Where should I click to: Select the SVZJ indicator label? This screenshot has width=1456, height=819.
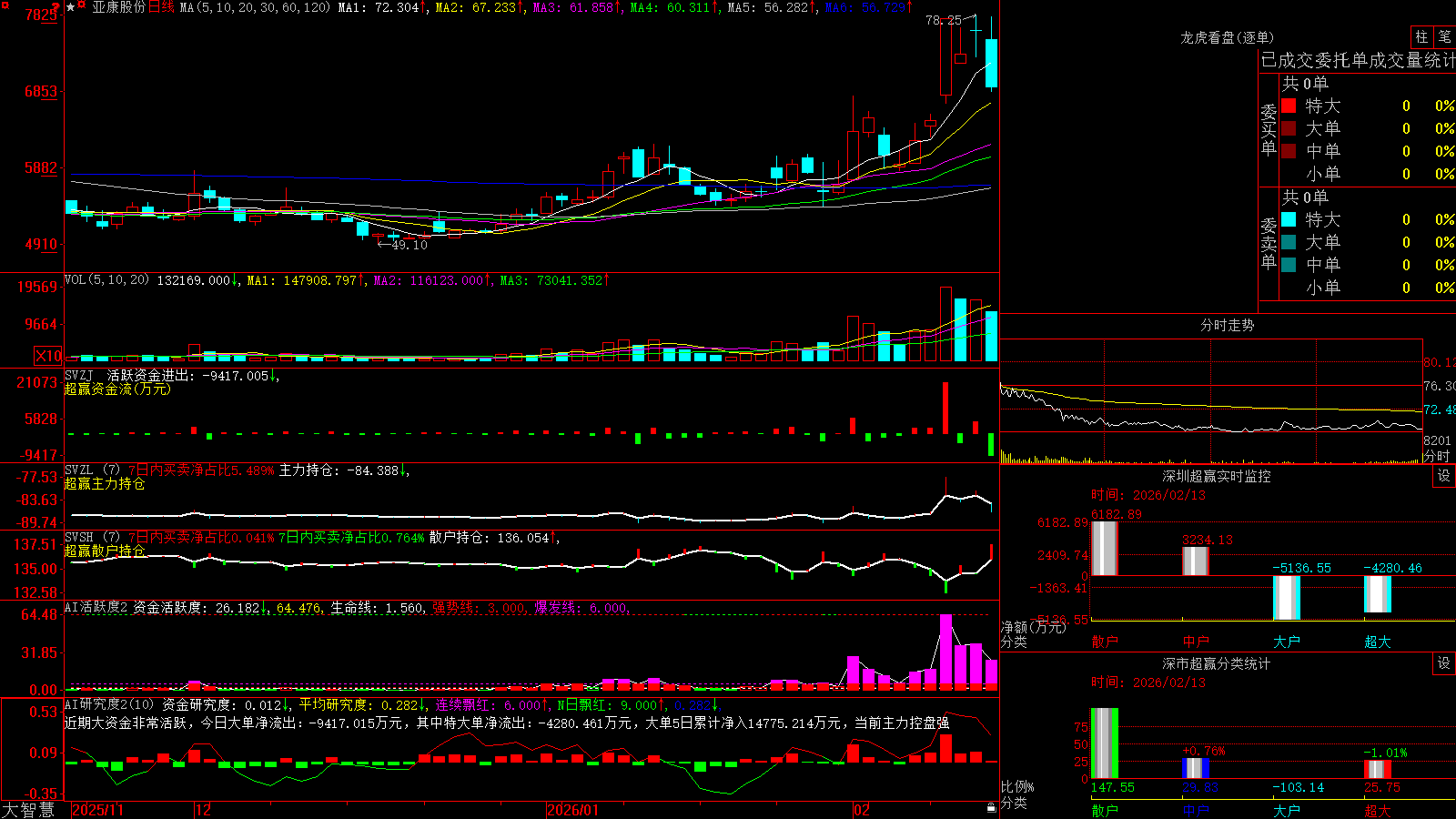(x=79, y=375)
